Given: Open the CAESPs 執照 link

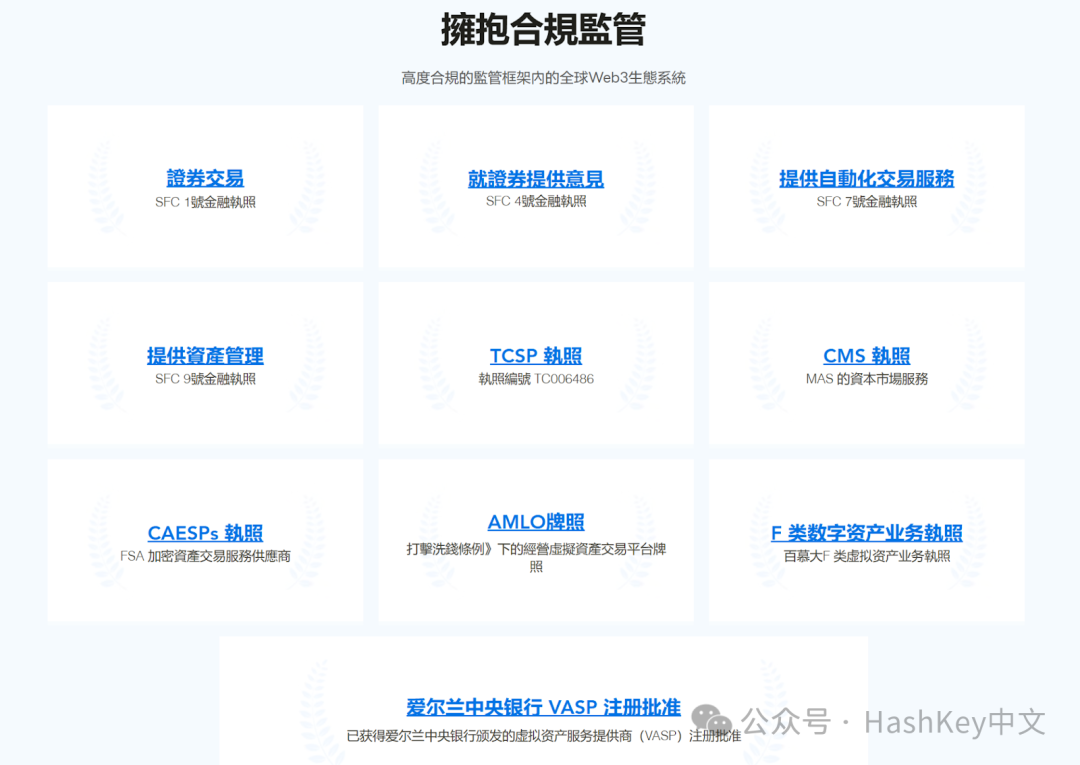Looking at the screenshot, I should (205, 532).
